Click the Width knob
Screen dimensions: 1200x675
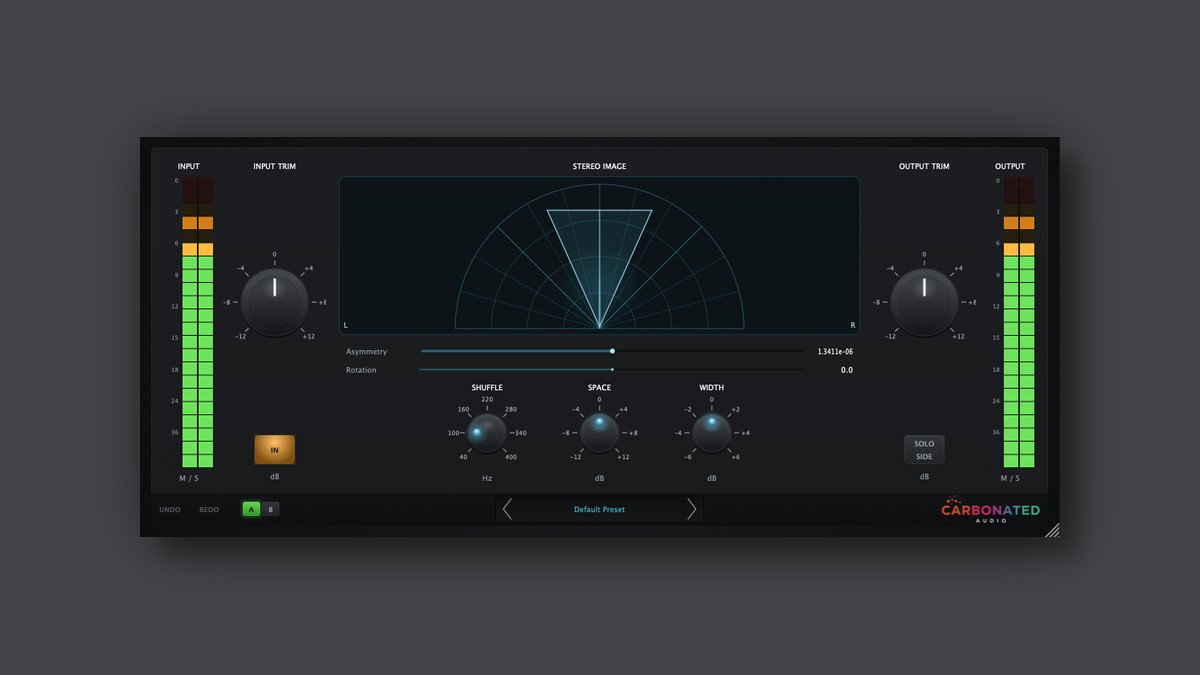click(x=712, y=433)
